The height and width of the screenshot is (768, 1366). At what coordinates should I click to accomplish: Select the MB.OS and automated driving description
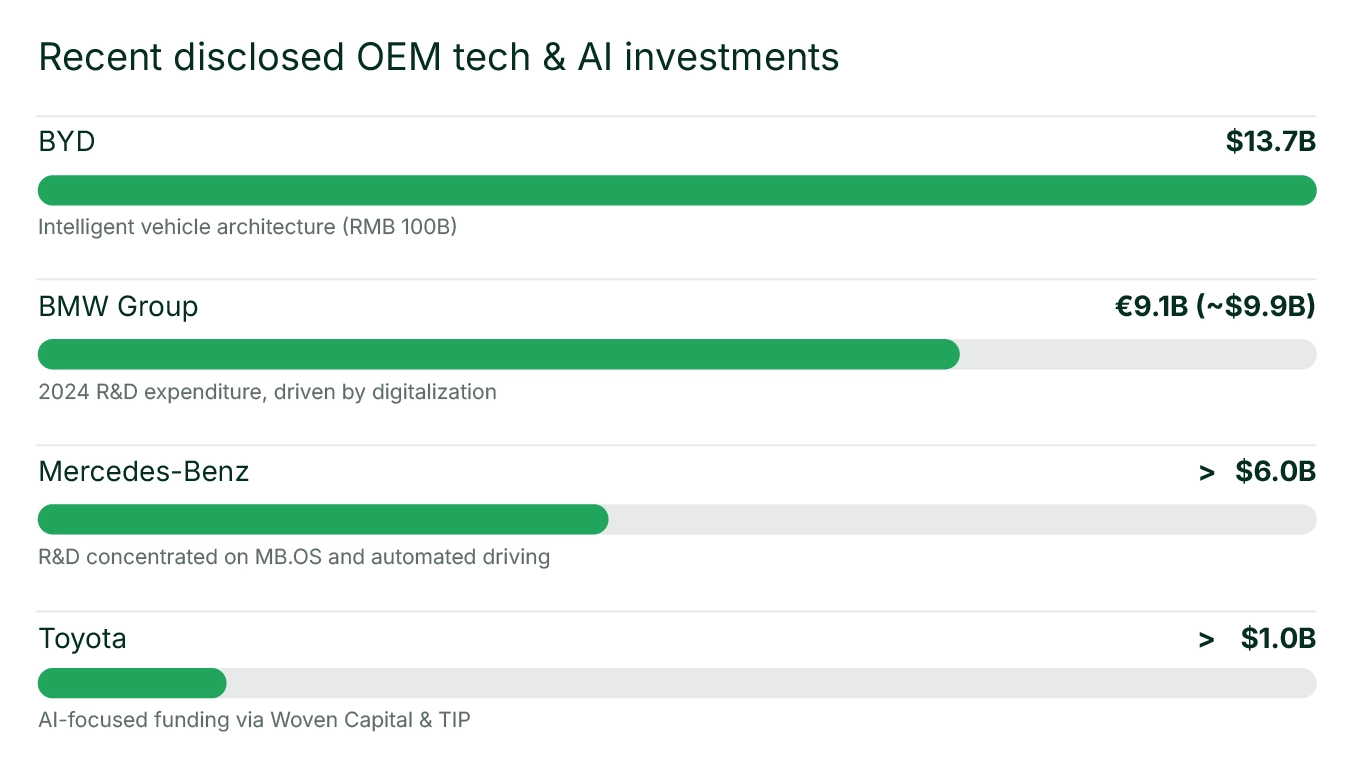[x=294, y=557]
